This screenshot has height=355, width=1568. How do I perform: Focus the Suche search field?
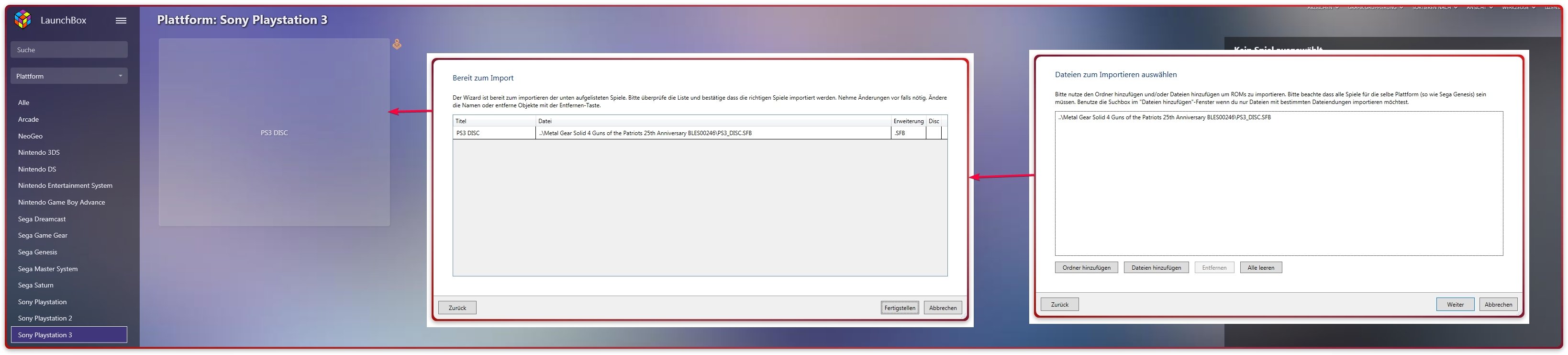tap(69, 50)
